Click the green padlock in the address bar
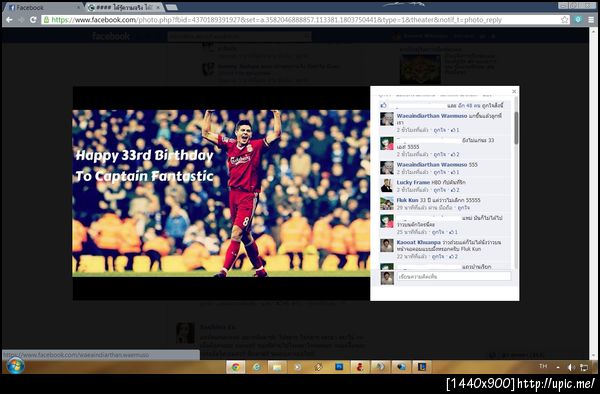This screenshot has height=394, width=600. (47, 20)
